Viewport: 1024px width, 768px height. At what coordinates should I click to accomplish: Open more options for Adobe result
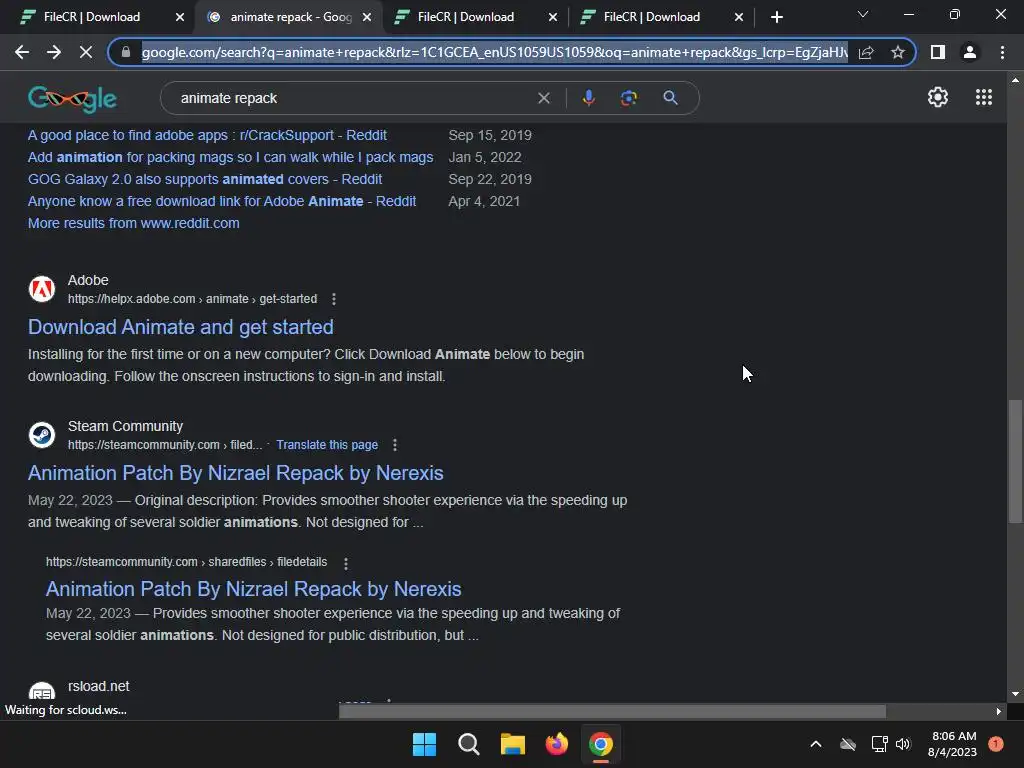click(334, 299)
